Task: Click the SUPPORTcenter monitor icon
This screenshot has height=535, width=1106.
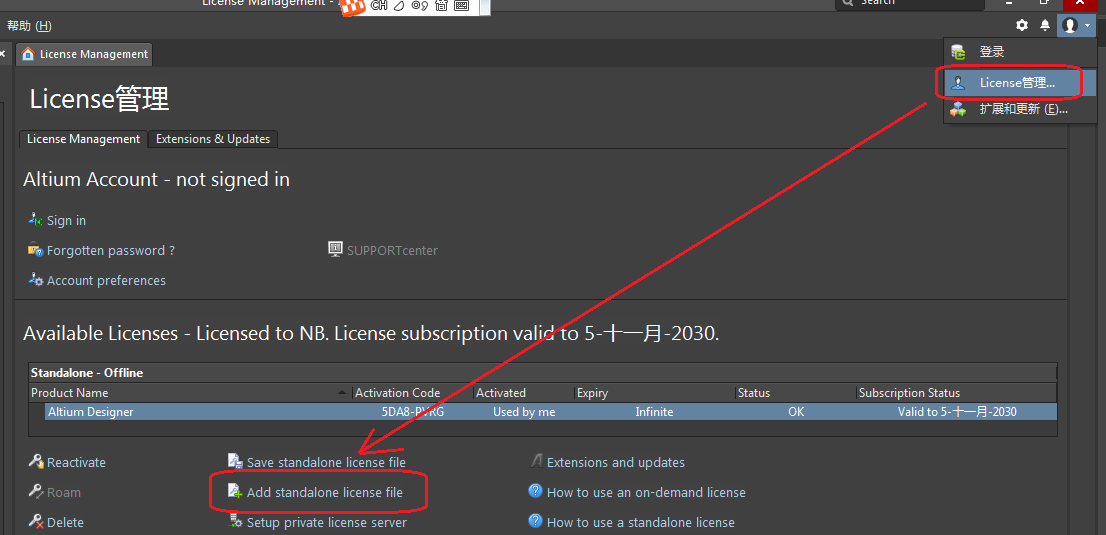Action: tap(336, 248)
